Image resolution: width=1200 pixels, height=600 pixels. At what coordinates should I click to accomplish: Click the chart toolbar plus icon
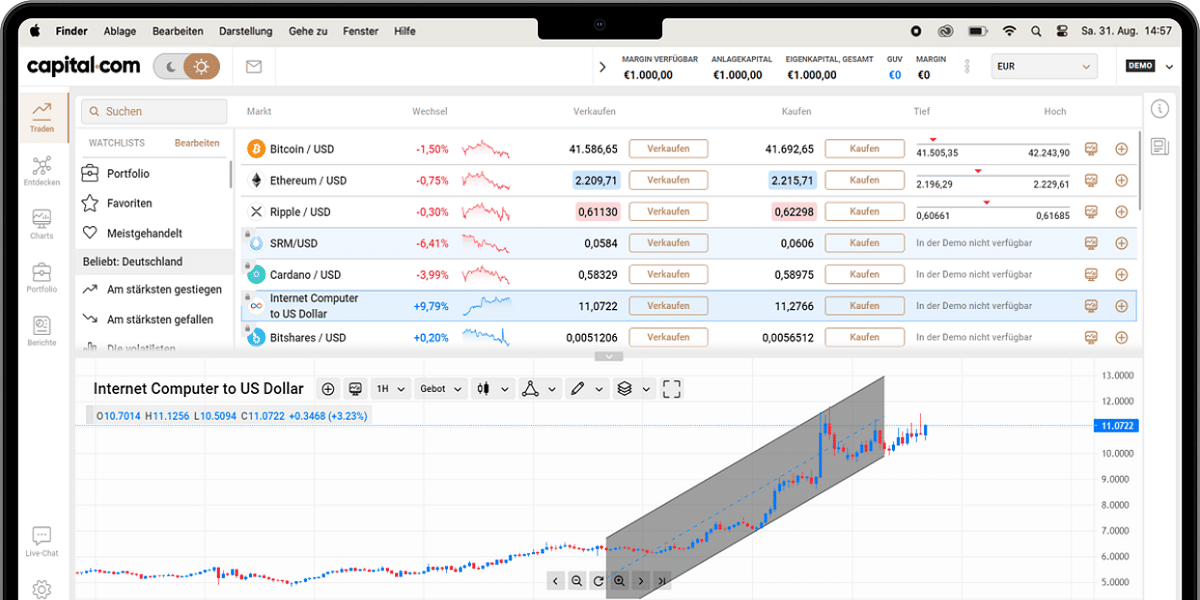327,389
